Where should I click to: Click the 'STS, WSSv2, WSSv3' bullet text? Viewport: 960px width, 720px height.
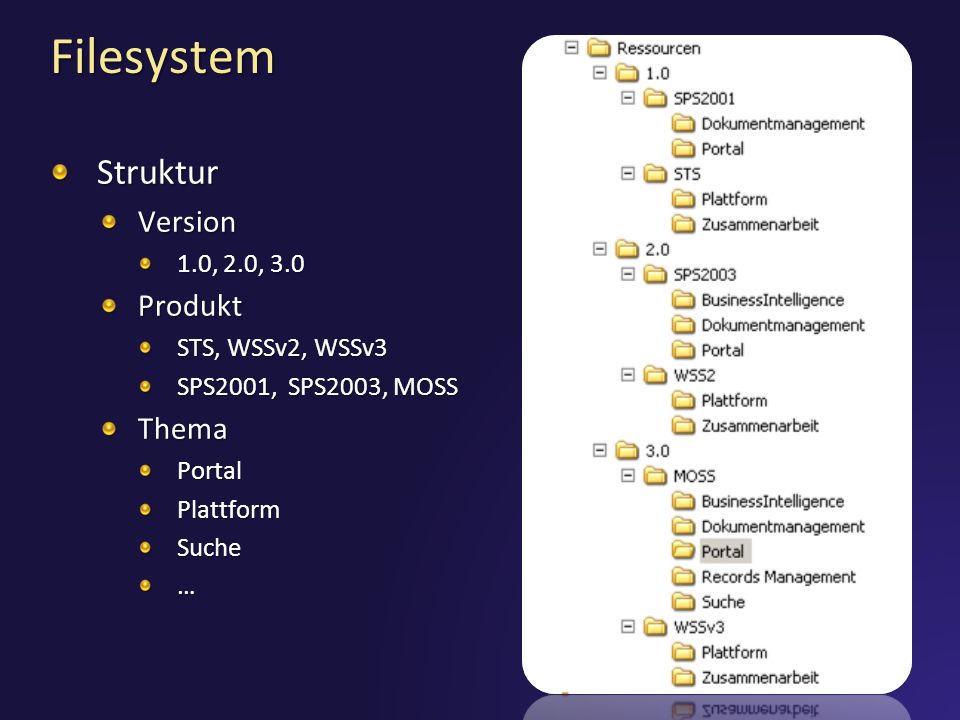coord(282,348)
